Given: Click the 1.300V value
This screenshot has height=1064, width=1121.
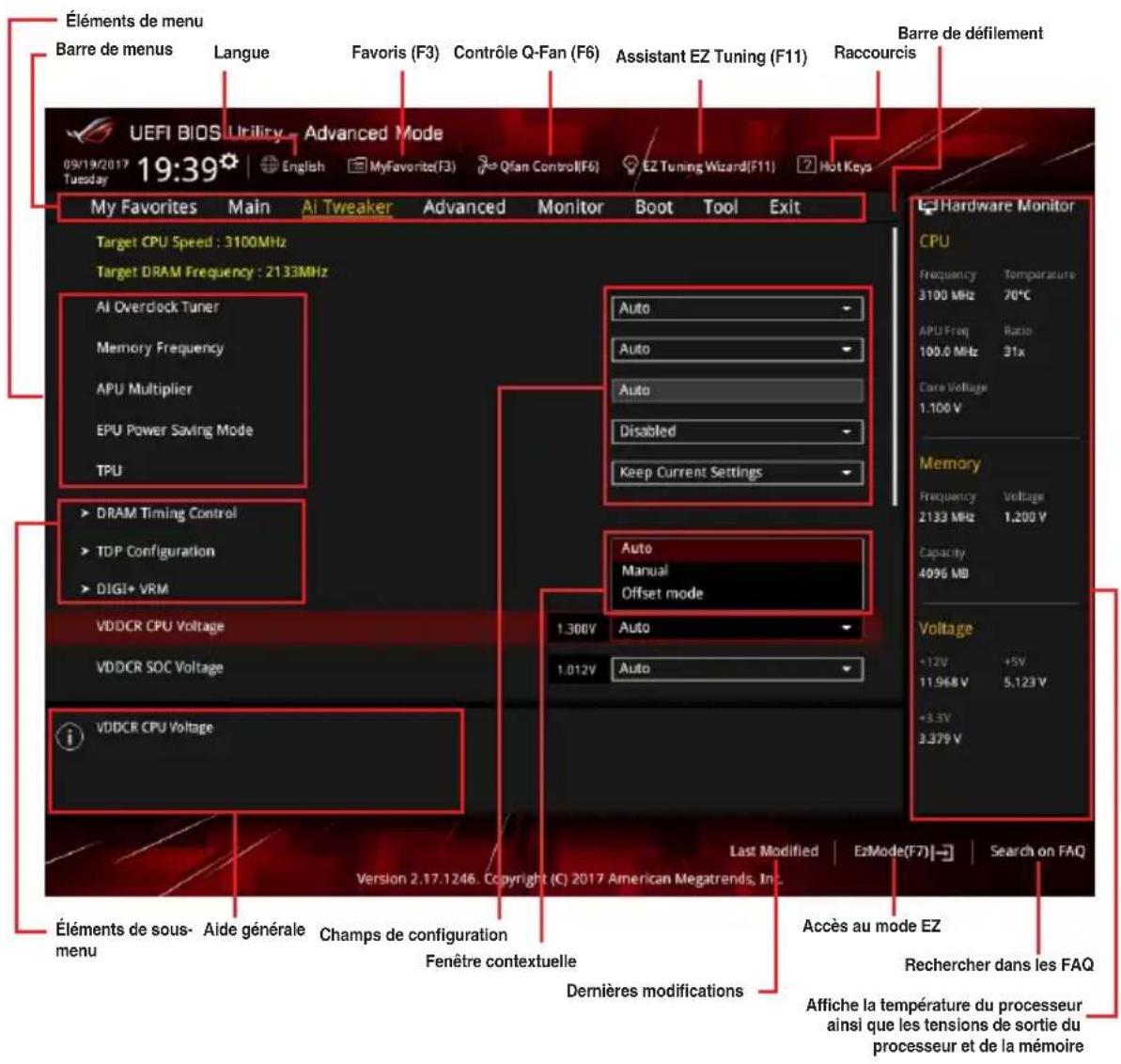Looking at the screenshot, I should [576, 629].
